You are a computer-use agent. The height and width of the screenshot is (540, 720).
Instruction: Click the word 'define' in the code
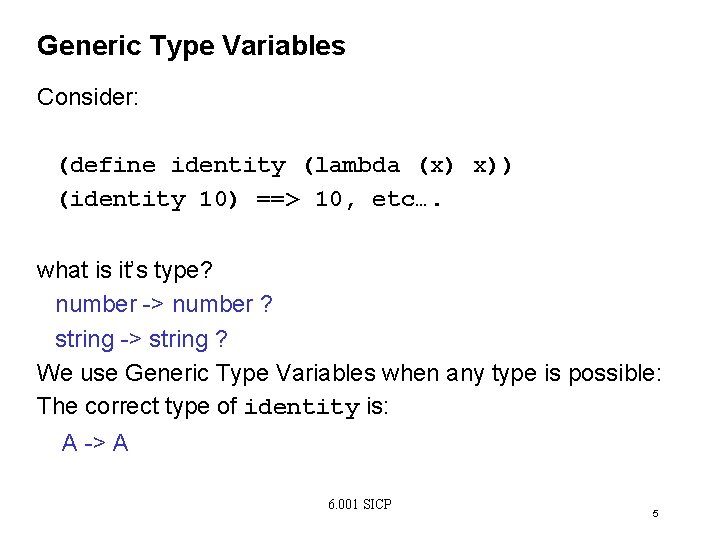(x=112, y=165)
